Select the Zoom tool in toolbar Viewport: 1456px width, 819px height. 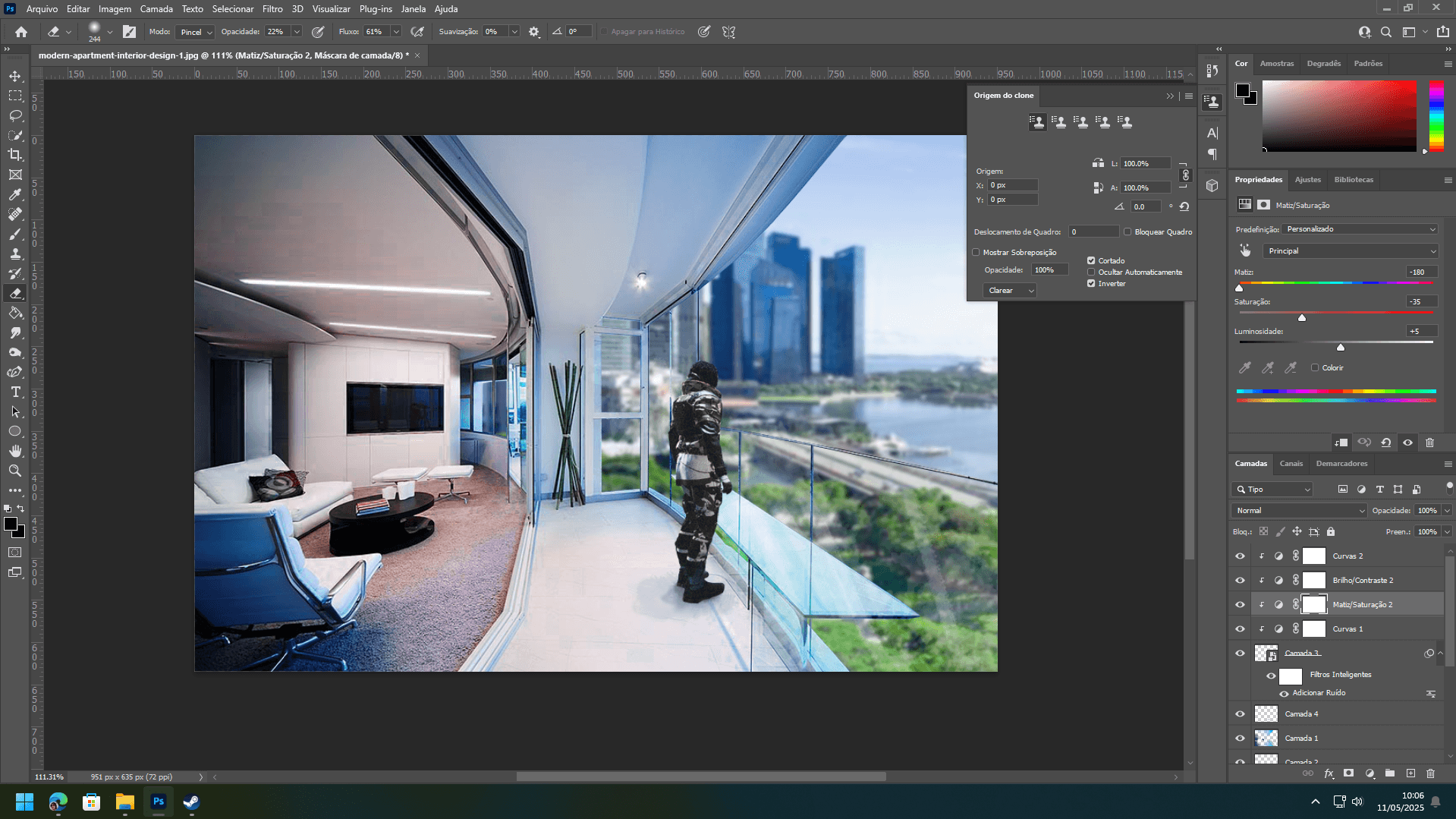click(x=15, y=471)
